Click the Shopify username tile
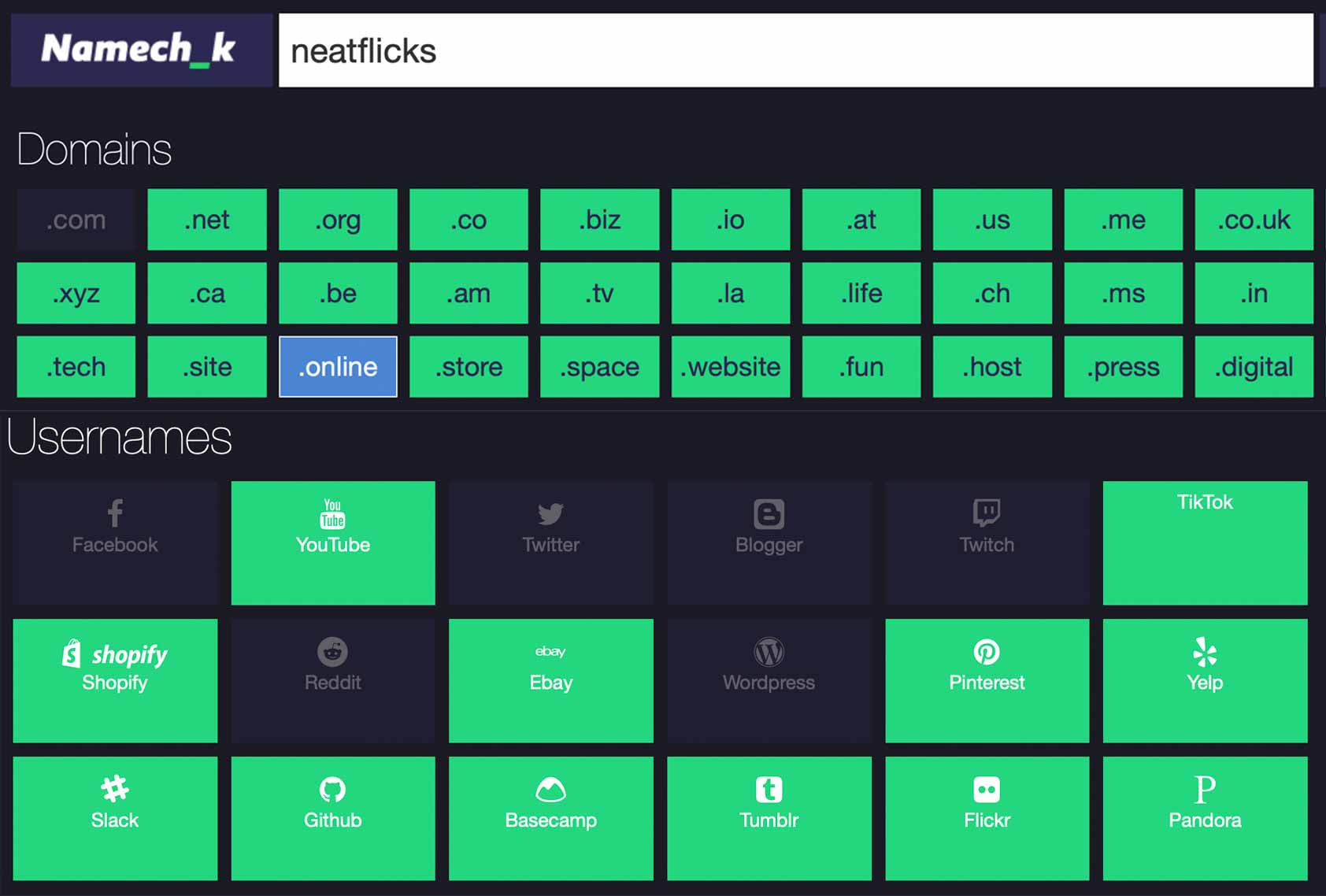 tap(115, 681)
